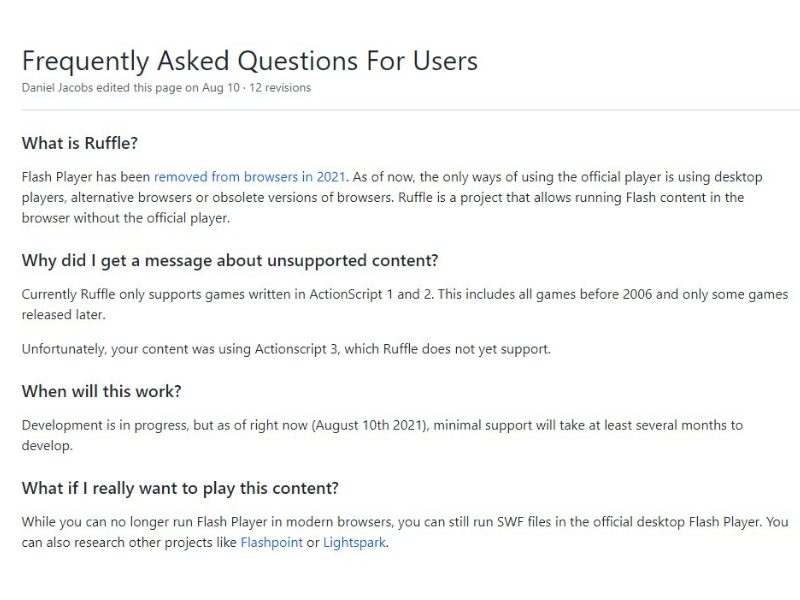Click the "Aug 10" edit date text
Viewport: 800px width, 600px height.
click(x=220, y=88)
